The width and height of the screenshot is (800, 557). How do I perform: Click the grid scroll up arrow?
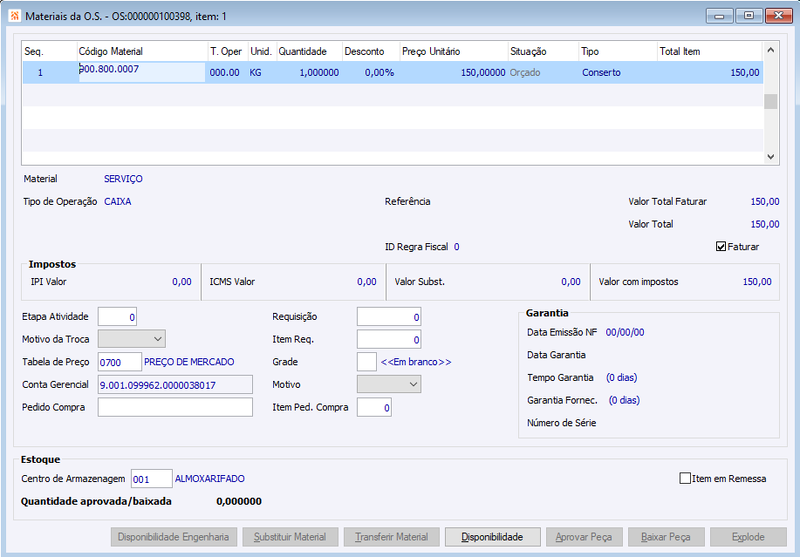pyautogui.click(x=770, y=50)
